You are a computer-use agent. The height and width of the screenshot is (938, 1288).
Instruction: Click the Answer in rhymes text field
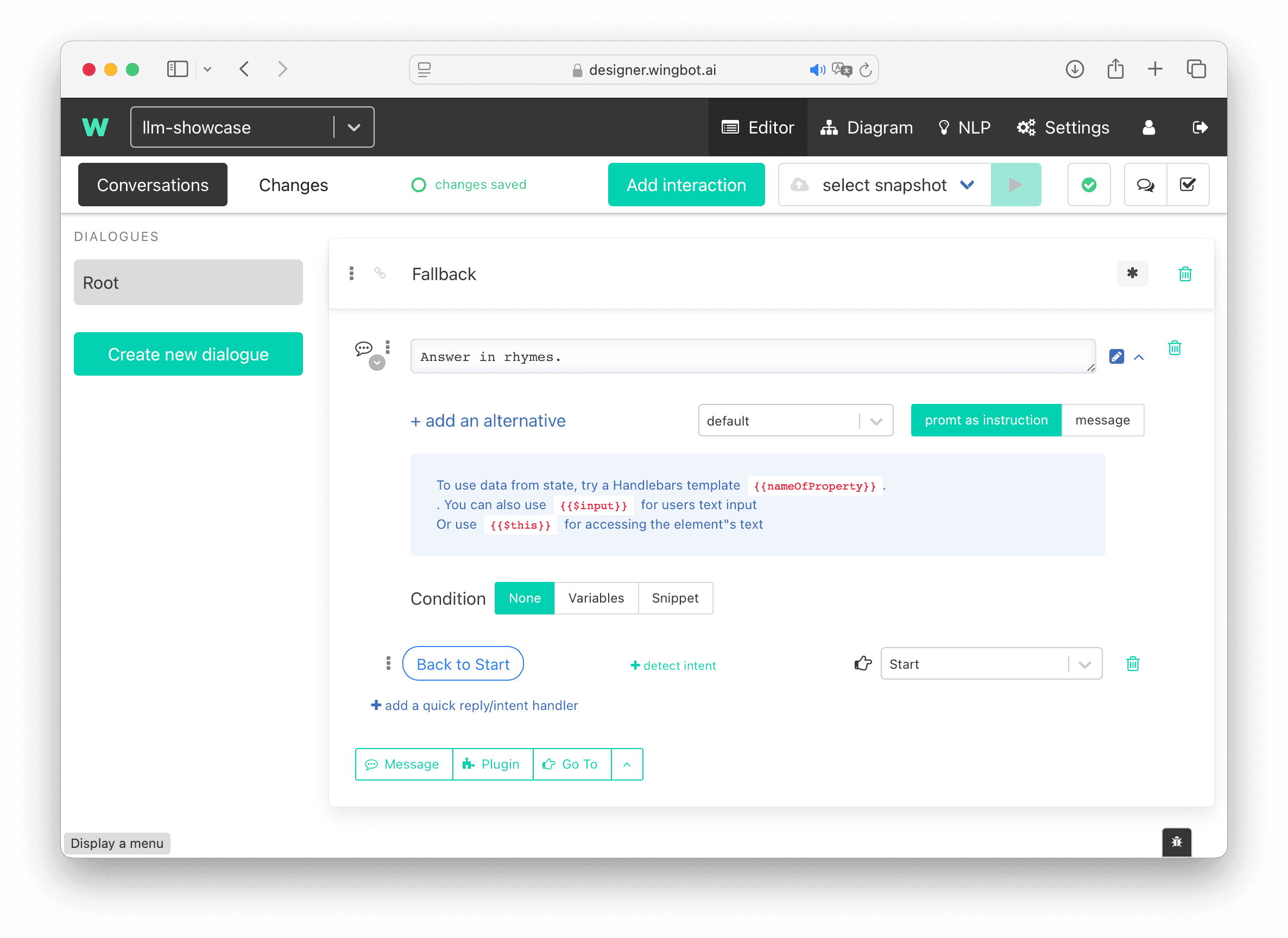click(x=753, y=356)
